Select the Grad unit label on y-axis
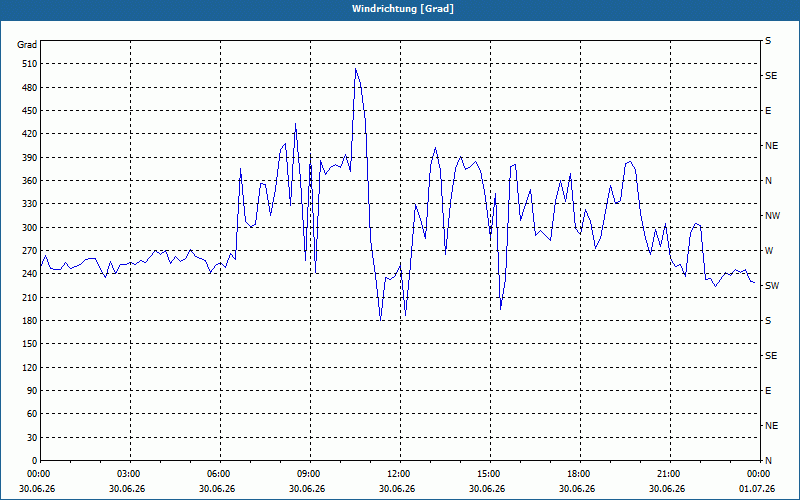This screenshot has height=500, width=800. [x=27, y=45]
